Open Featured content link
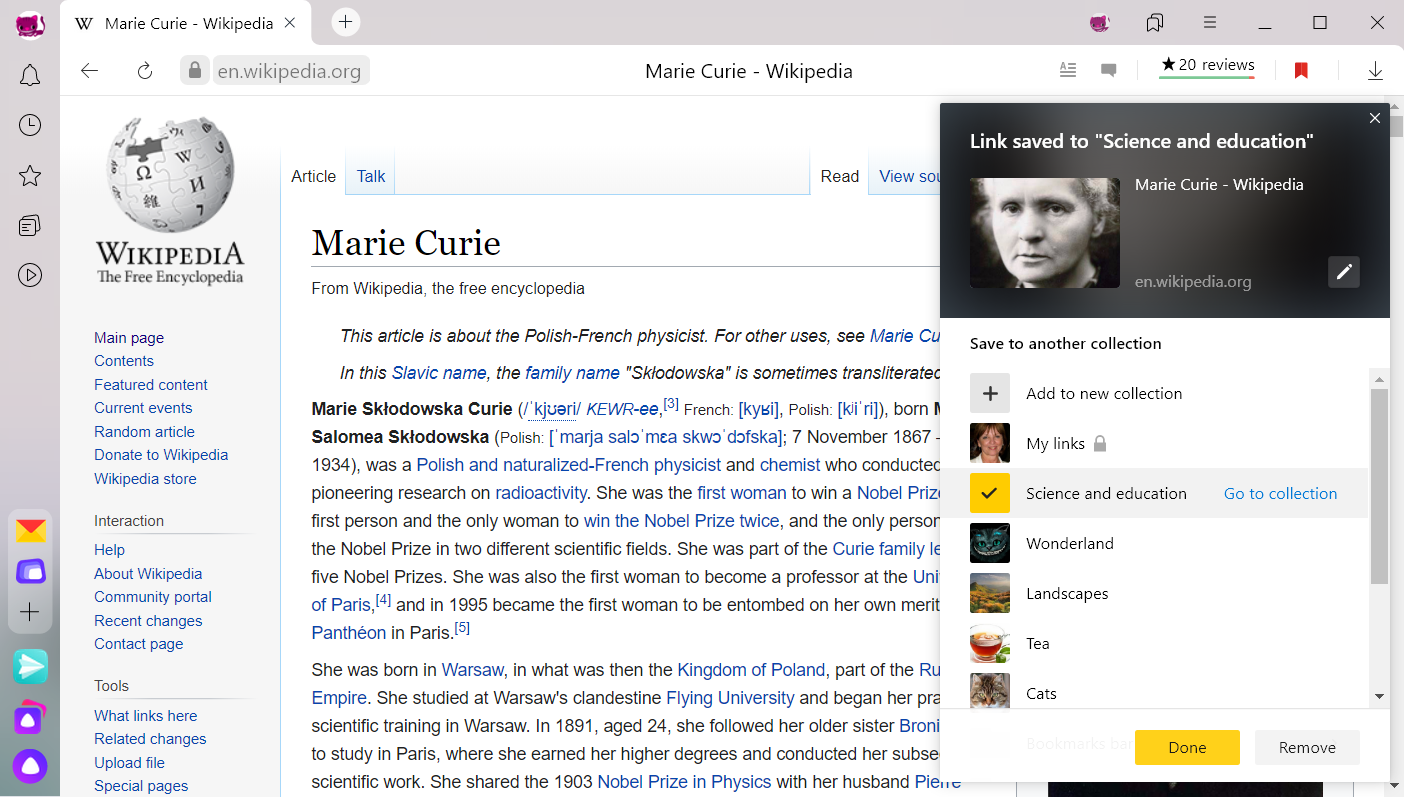Viewport: 1404px width, 797px height. pos(151,385)
